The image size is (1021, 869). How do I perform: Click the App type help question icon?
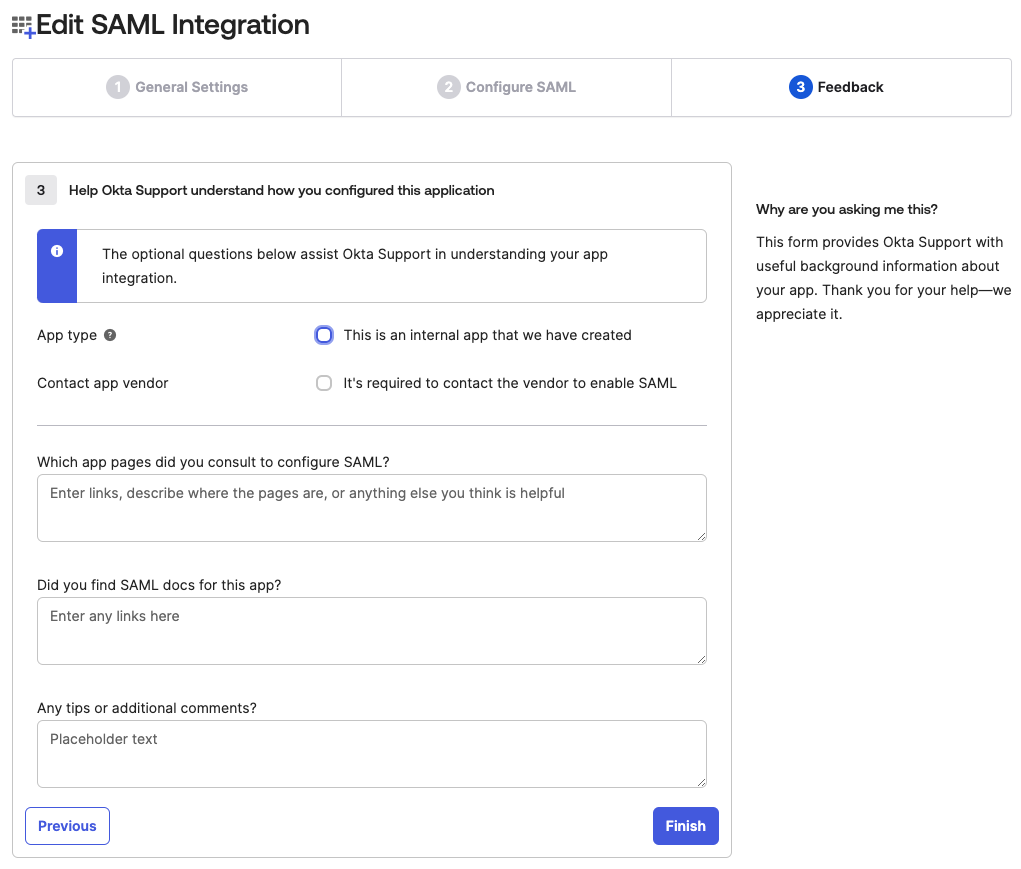coord(110,335)
